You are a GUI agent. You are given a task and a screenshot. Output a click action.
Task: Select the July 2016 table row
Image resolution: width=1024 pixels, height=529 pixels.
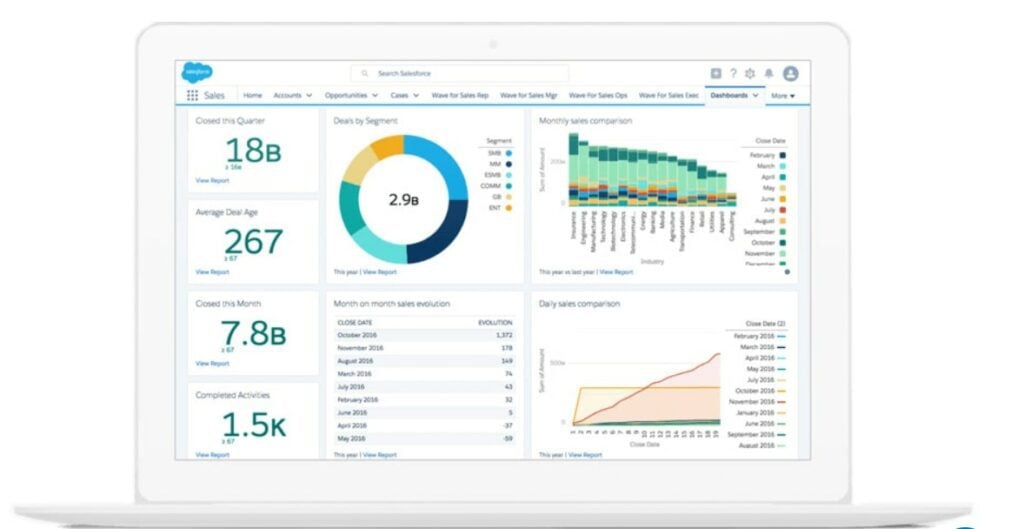tap(424, 387)
